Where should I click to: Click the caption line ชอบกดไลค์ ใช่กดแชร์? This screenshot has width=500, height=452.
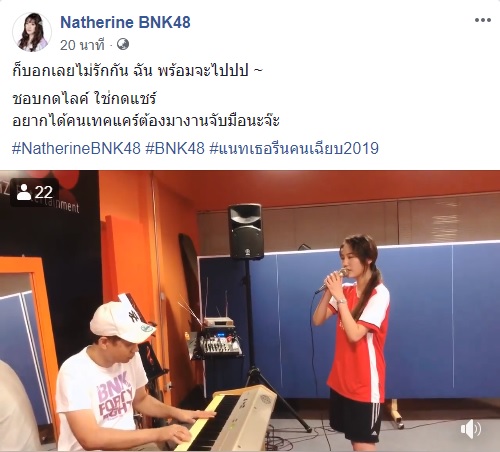84,99
